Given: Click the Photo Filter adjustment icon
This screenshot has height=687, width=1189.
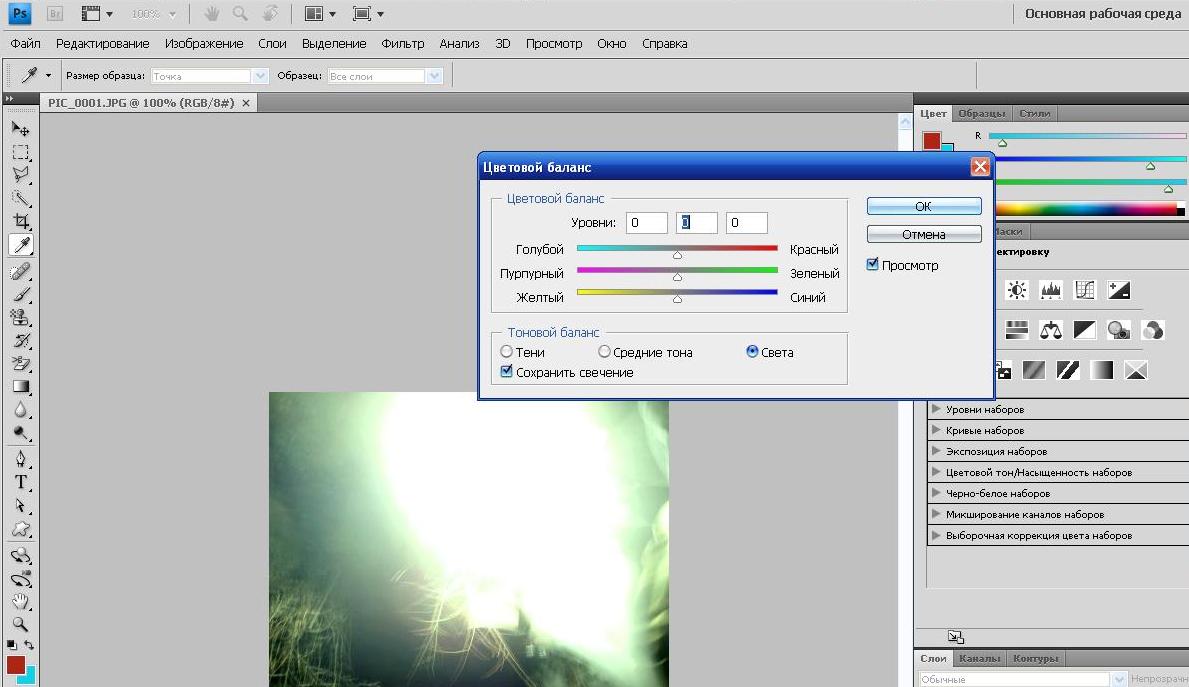Looking at the screenshot, I should tap(1119, 330).
